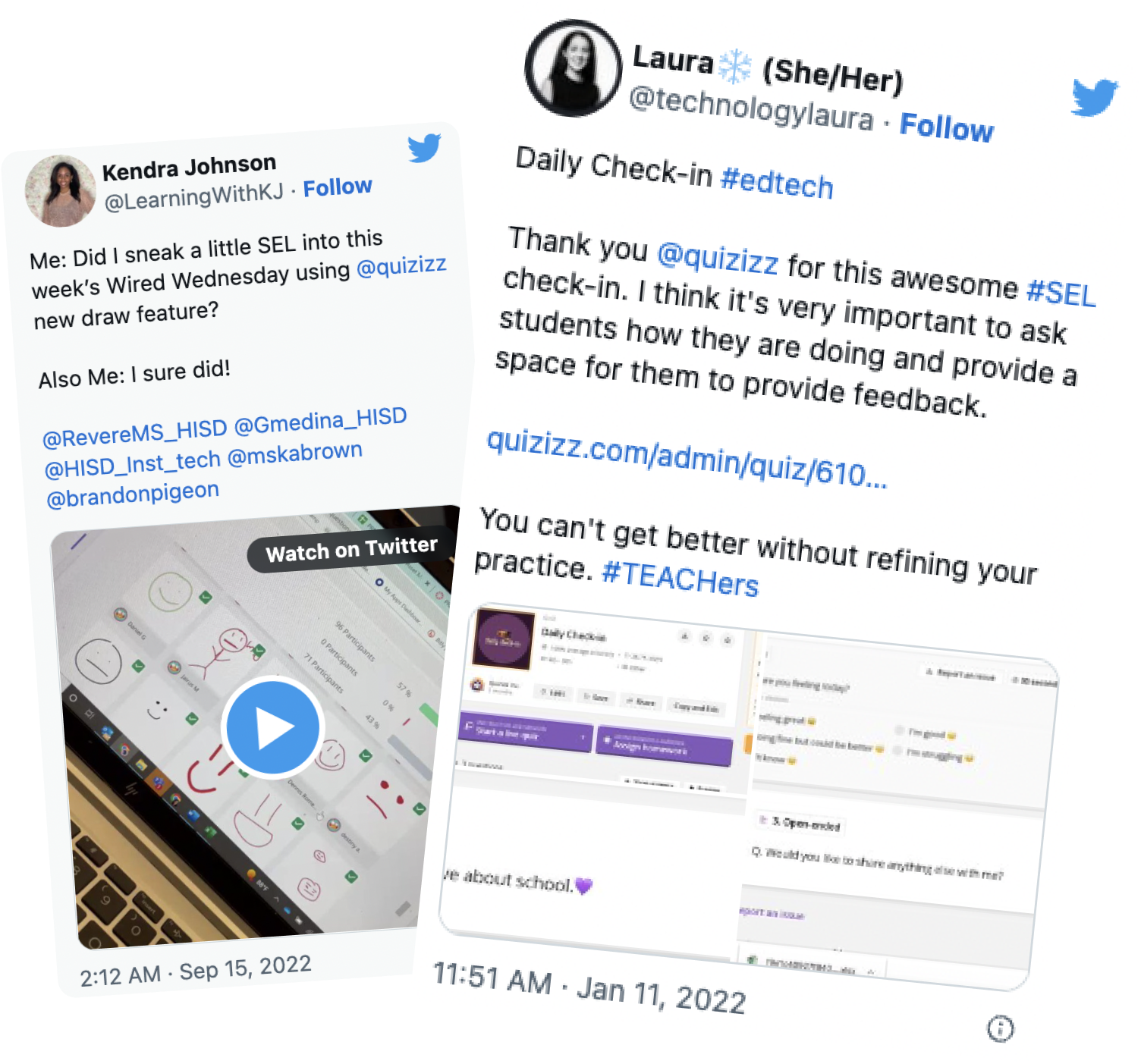Image resolution: width=1141 pixels, height=1064 pixels.
Task: Open Laura's profile picture
Action: 574,68
